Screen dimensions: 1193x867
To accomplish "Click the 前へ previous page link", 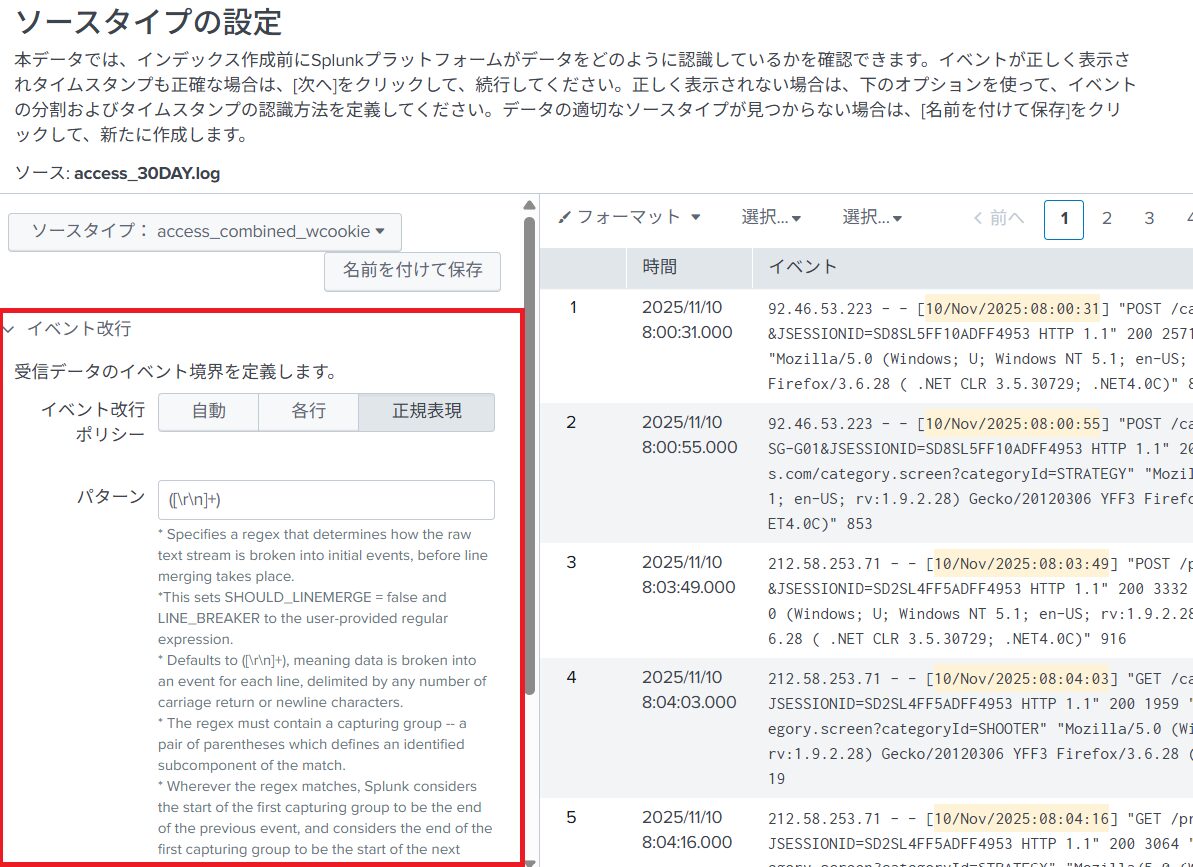I will [998, 218].
